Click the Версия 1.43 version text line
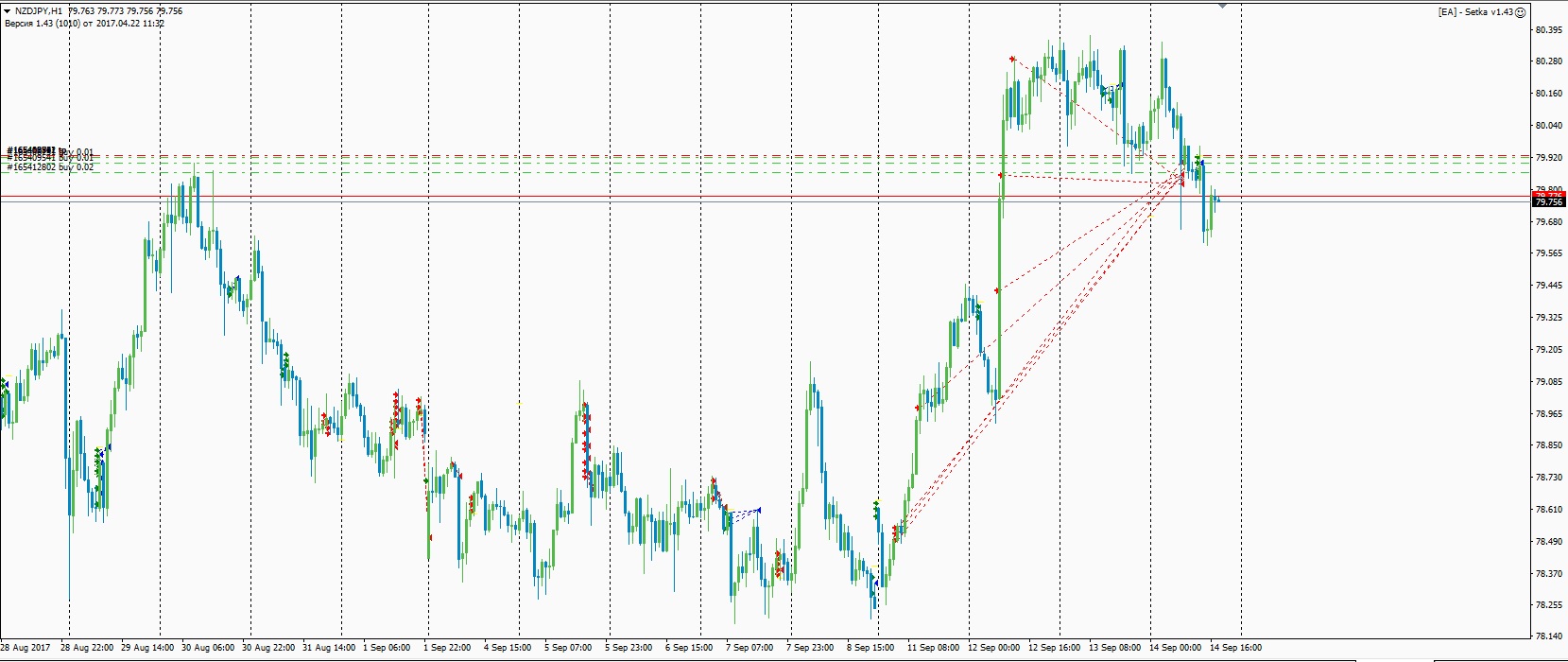 [85, 22]
